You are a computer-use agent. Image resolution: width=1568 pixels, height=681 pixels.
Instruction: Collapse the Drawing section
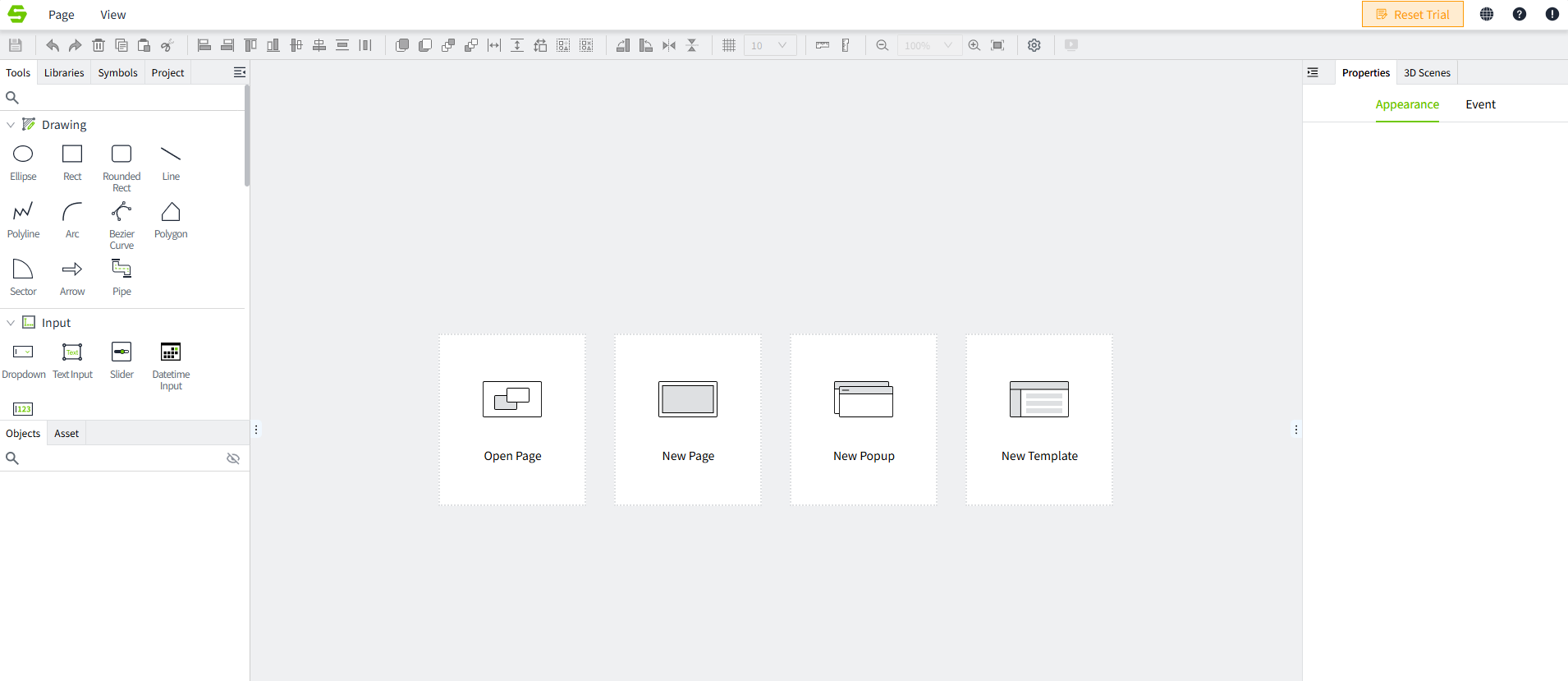(11, 125)
